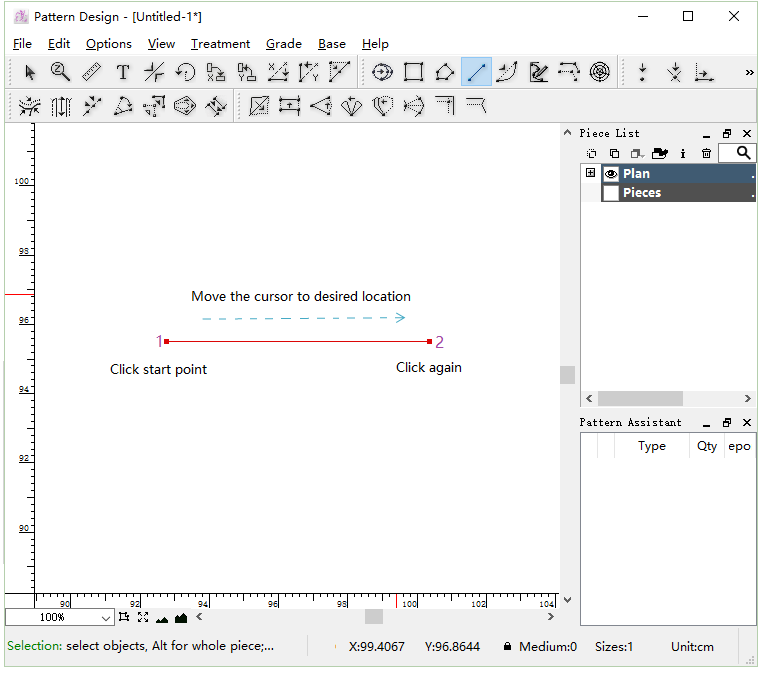
Task: Click the spiral circle tool icon
Action: tap(599, 72)
